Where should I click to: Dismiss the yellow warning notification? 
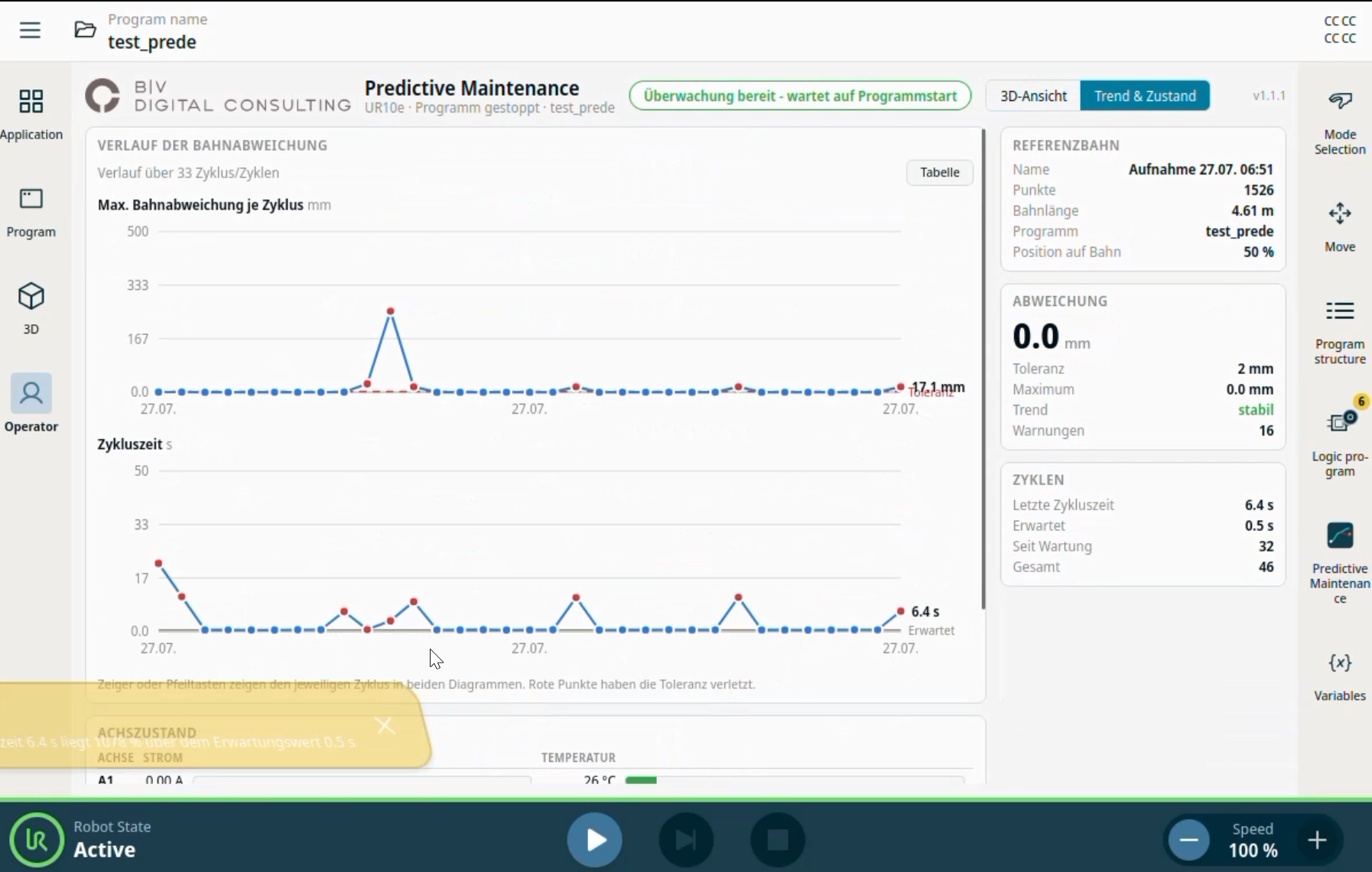[x=385, y=725]
